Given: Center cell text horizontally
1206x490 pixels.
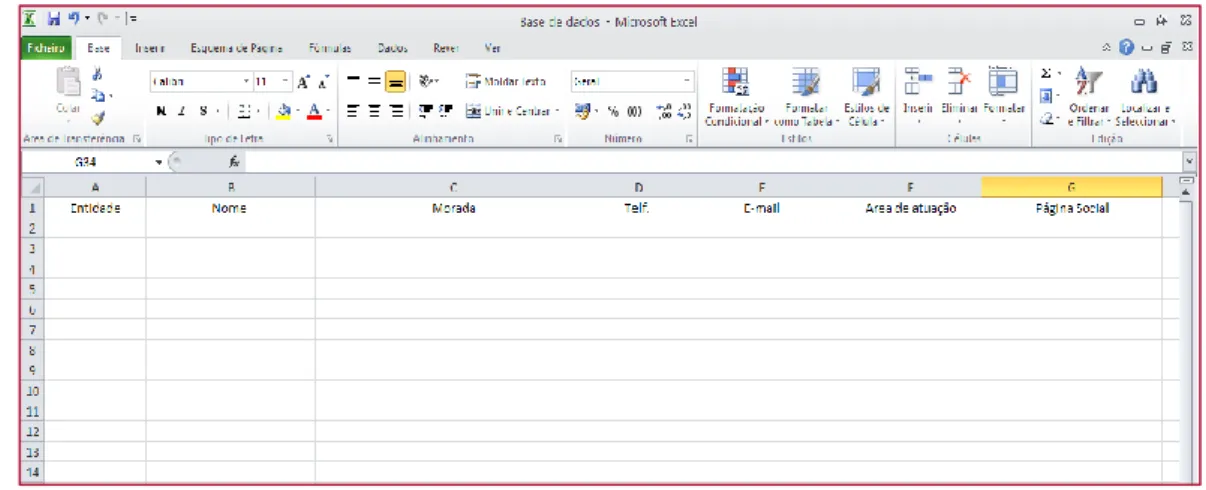Looking at the screenshot, I should click(x=375, y=111).
